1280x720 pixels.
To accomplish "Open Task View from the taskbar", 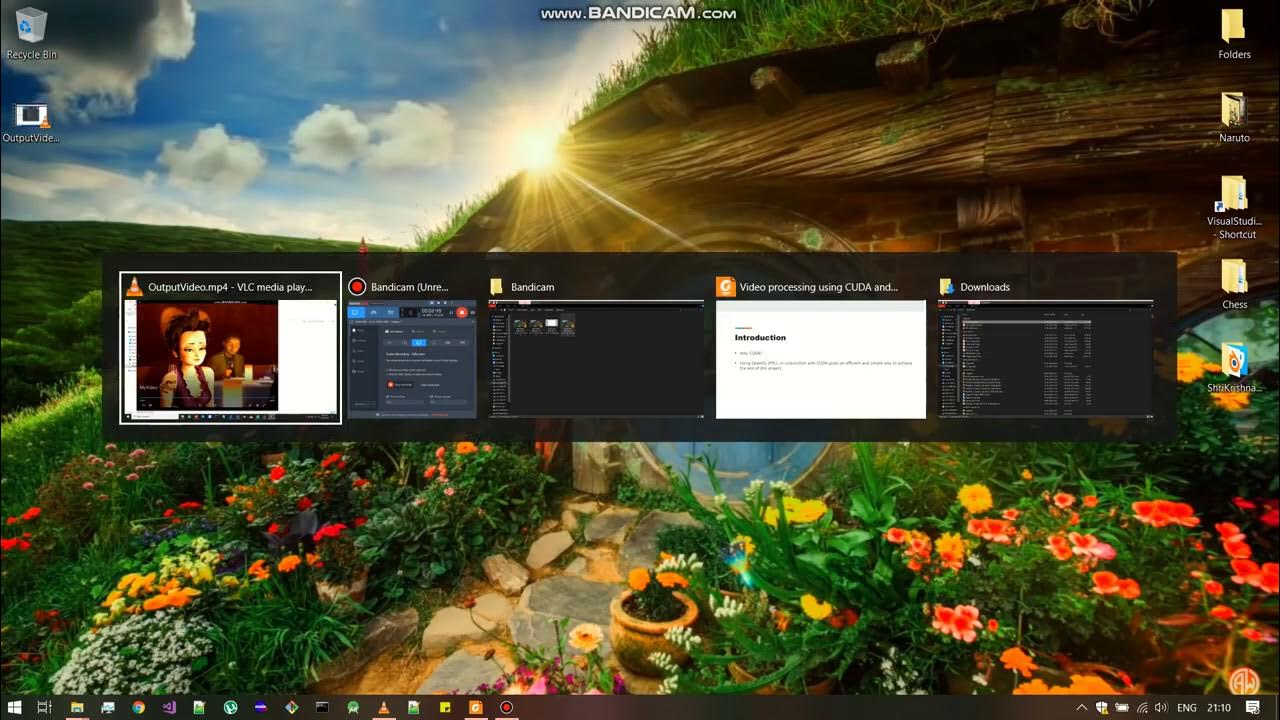I will 45,707.
